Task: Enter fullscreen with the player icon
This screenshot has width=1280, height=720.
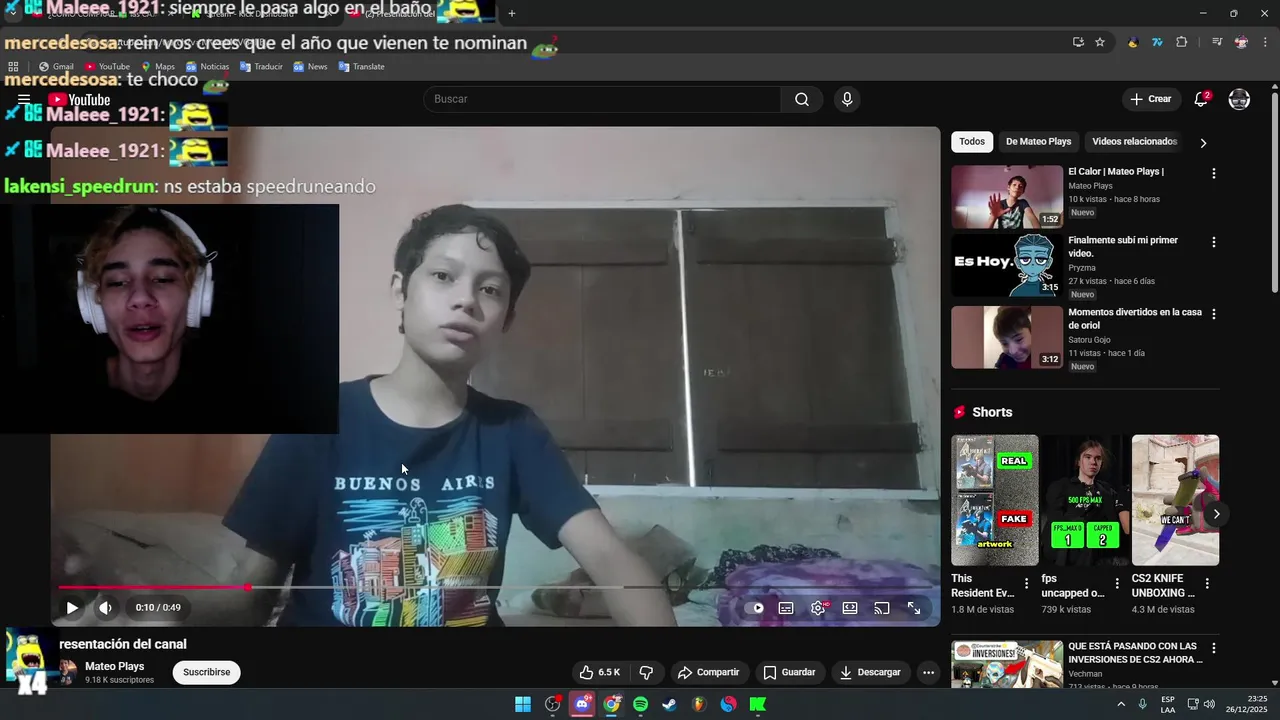Action: tap(914, 608)
